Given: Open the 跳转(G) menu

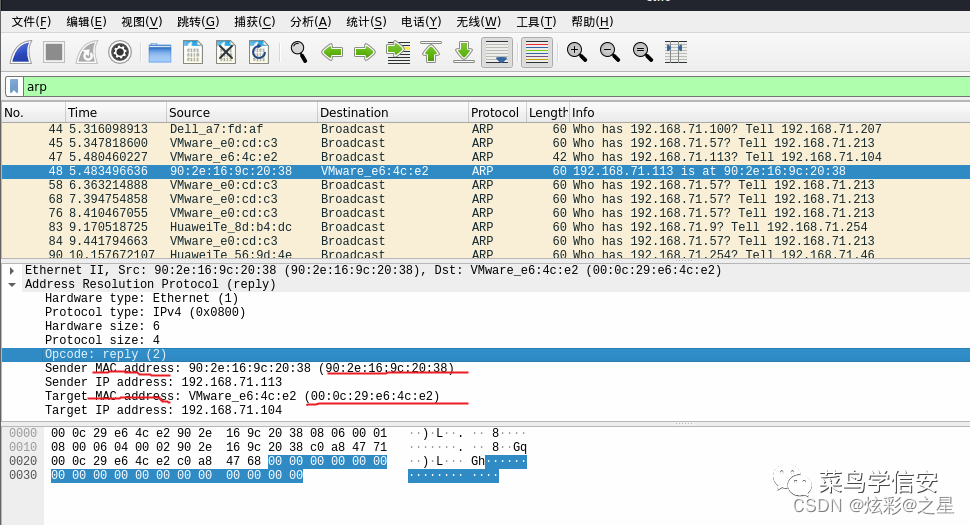Looking at the screenshot, I should [x=198, y=22].
